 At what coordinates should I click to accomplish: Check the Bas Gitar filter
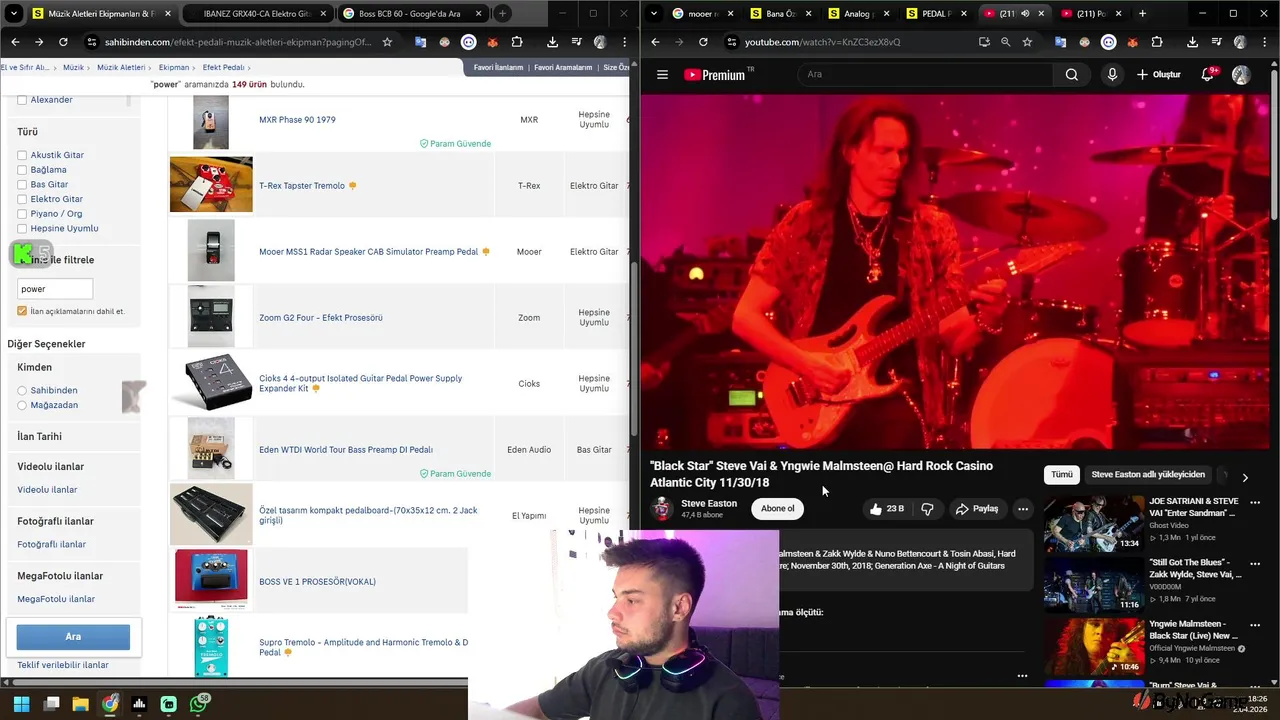point(22,184)
